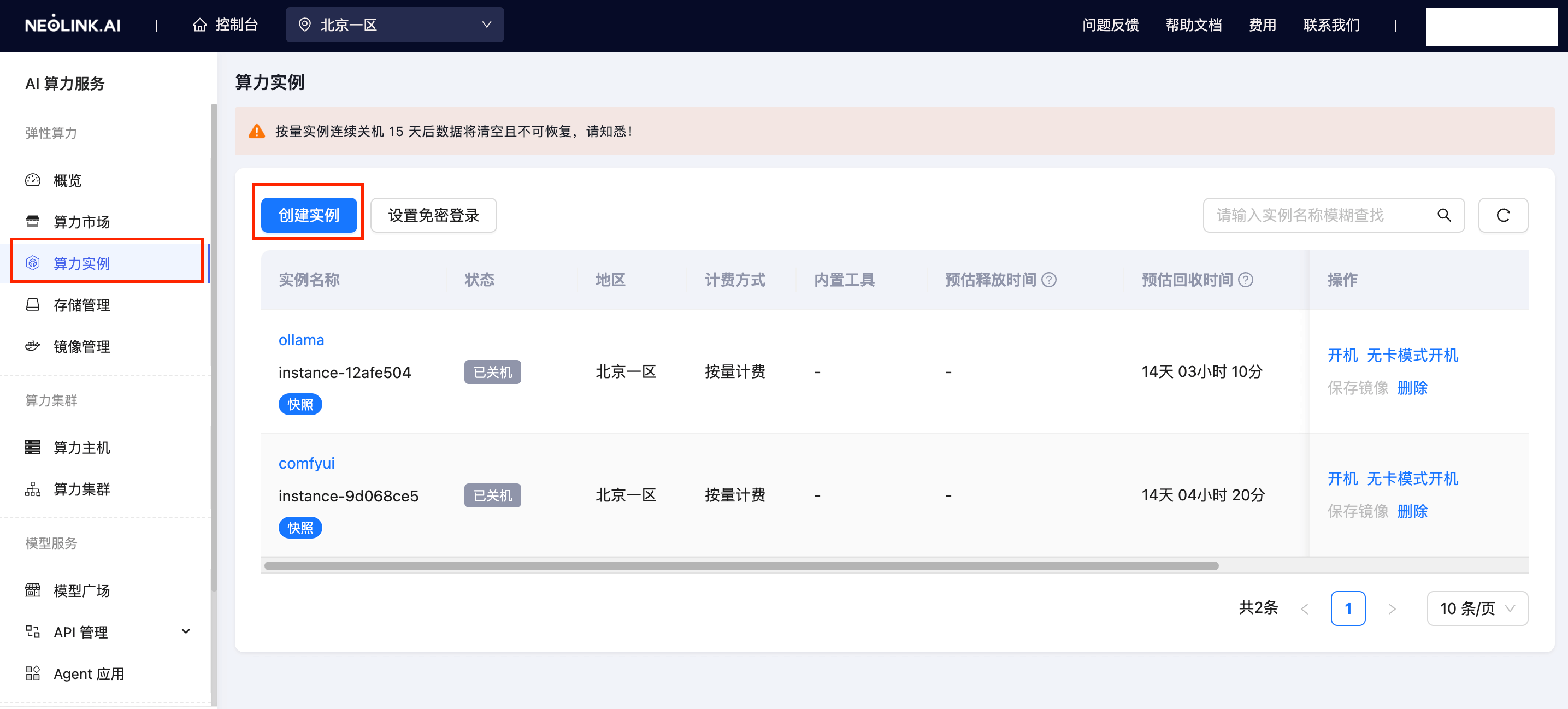Click the search magnifier icon
This screenshot has height=709, width=1568.
pyautogui.click(x=1444, y=215)
